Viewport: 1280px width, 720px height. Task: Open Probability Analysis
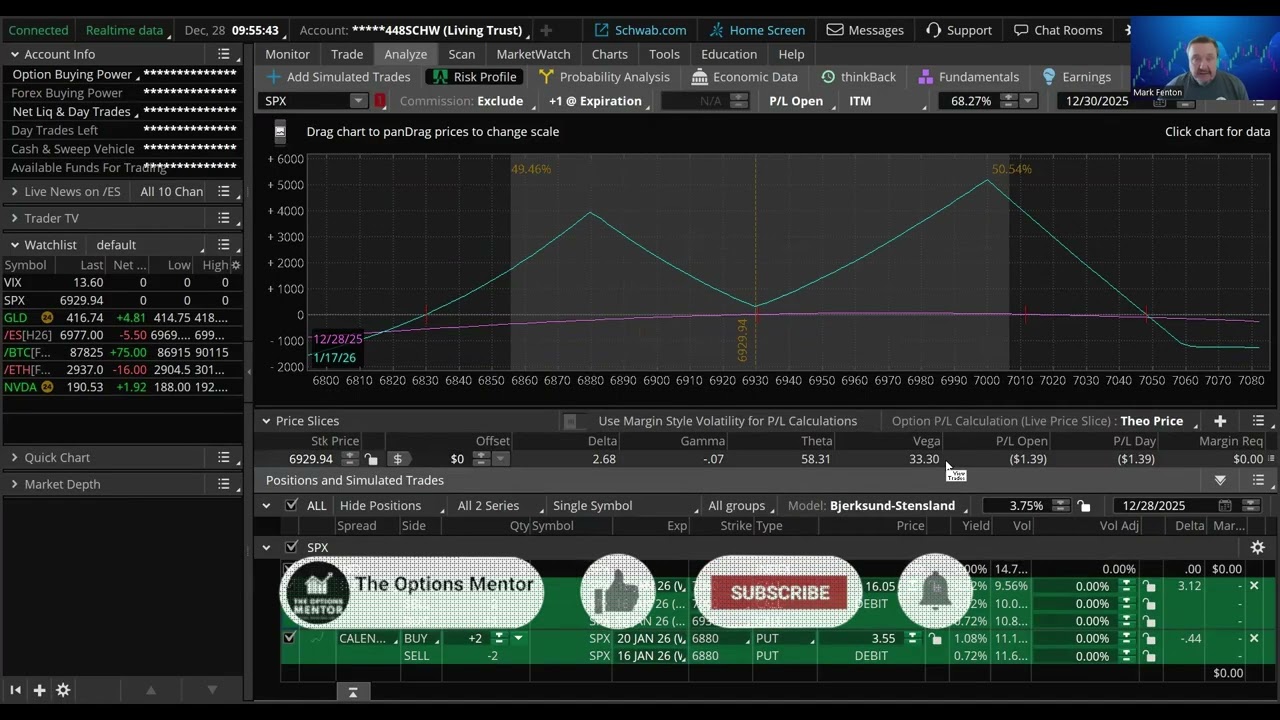[x=604, y=77]
